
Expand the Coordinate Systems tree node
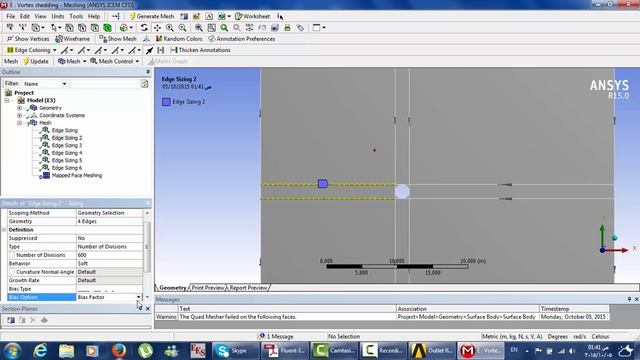19,116
